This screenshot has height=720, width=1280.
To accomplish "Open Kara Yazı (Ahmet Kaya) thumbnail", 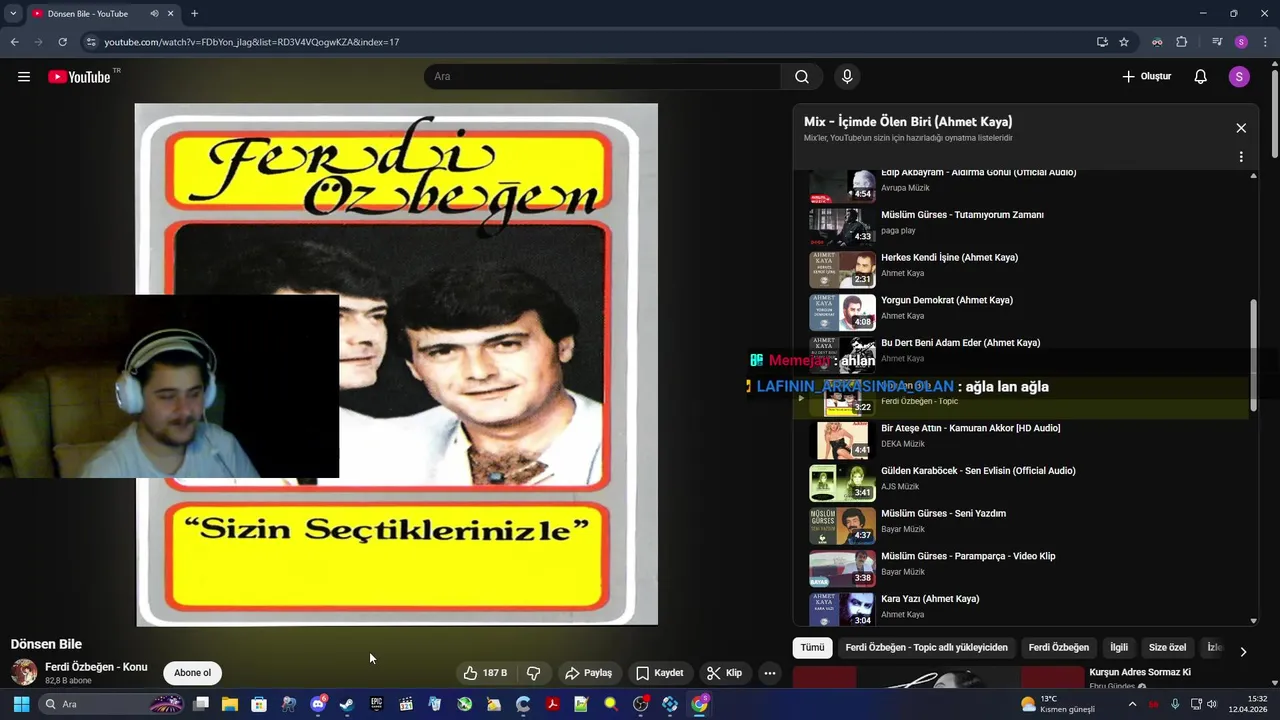I will (x=842, y=610).
